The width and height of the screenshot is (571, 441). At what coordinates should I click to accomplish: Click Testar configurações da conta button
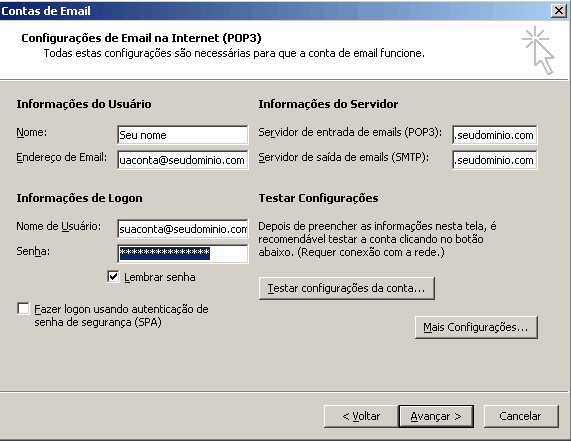pos(346,288)
